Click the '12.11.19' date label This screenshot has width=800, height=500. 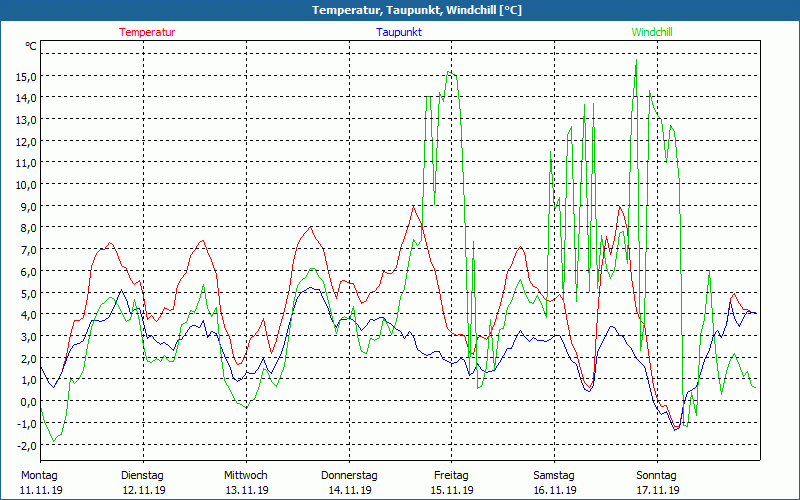pos(144,490)
